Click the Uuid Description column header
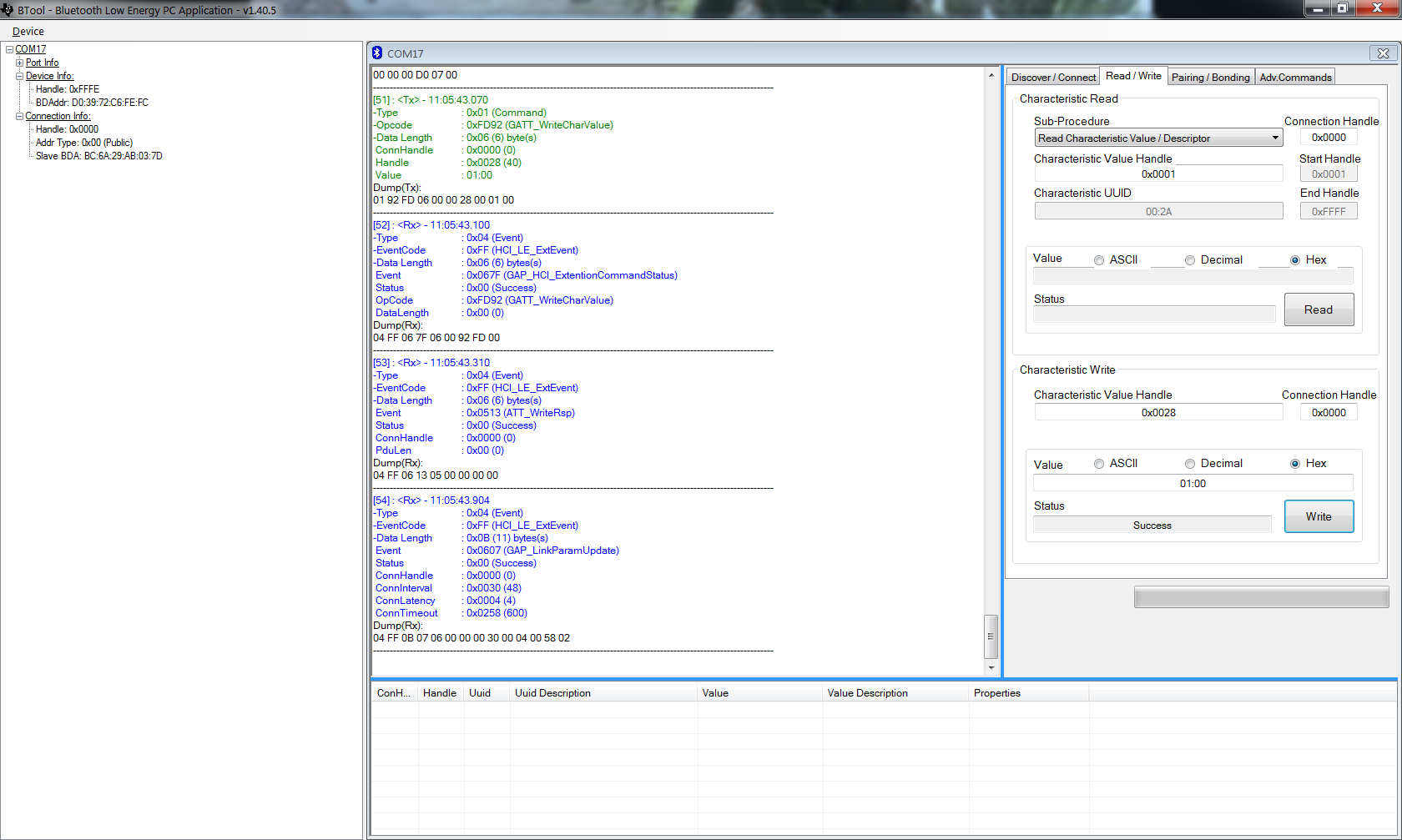 point(603,692)
